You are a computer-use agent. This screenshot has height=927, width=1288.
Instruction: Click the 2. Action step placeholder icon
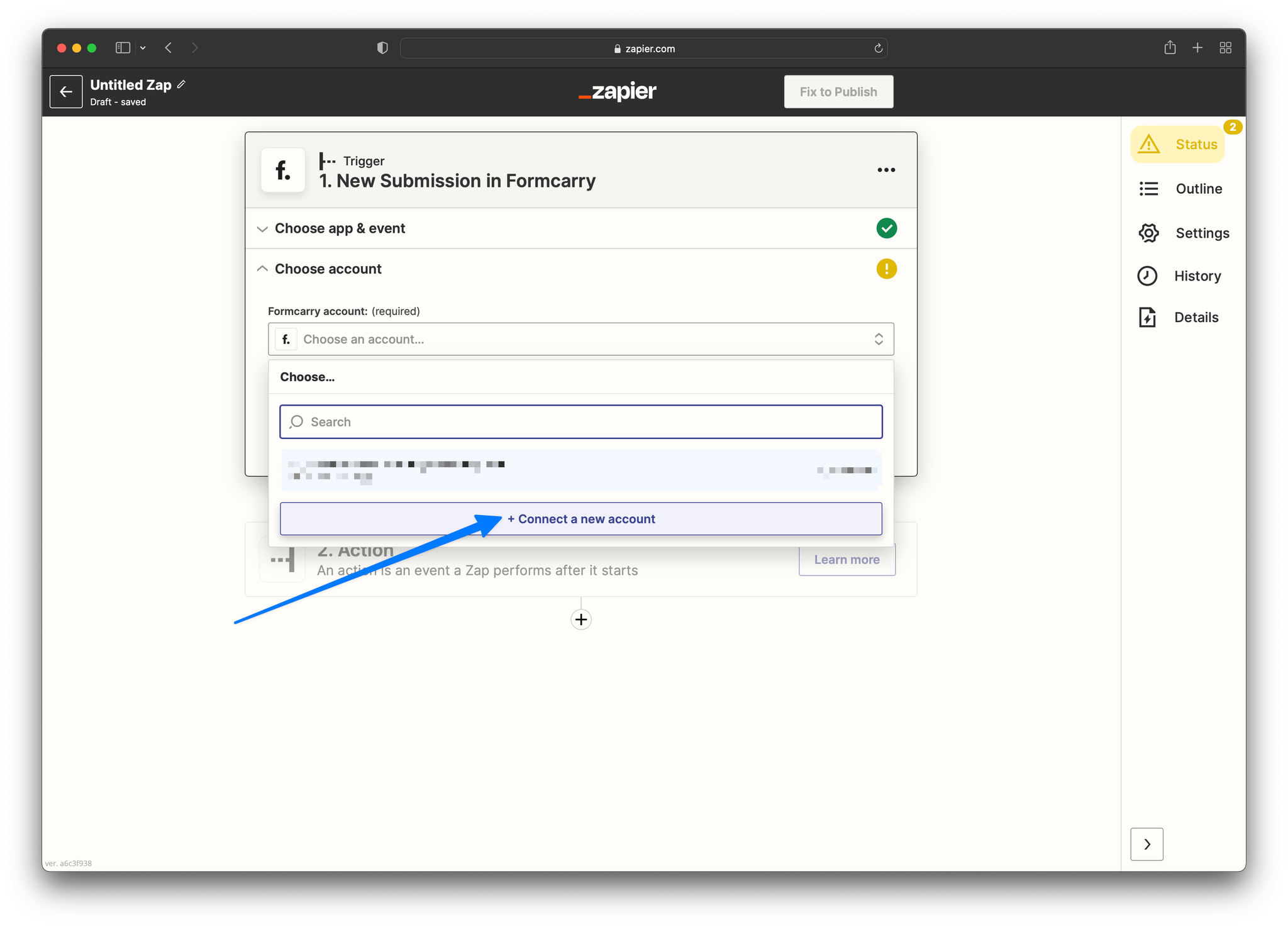point(283,559)
